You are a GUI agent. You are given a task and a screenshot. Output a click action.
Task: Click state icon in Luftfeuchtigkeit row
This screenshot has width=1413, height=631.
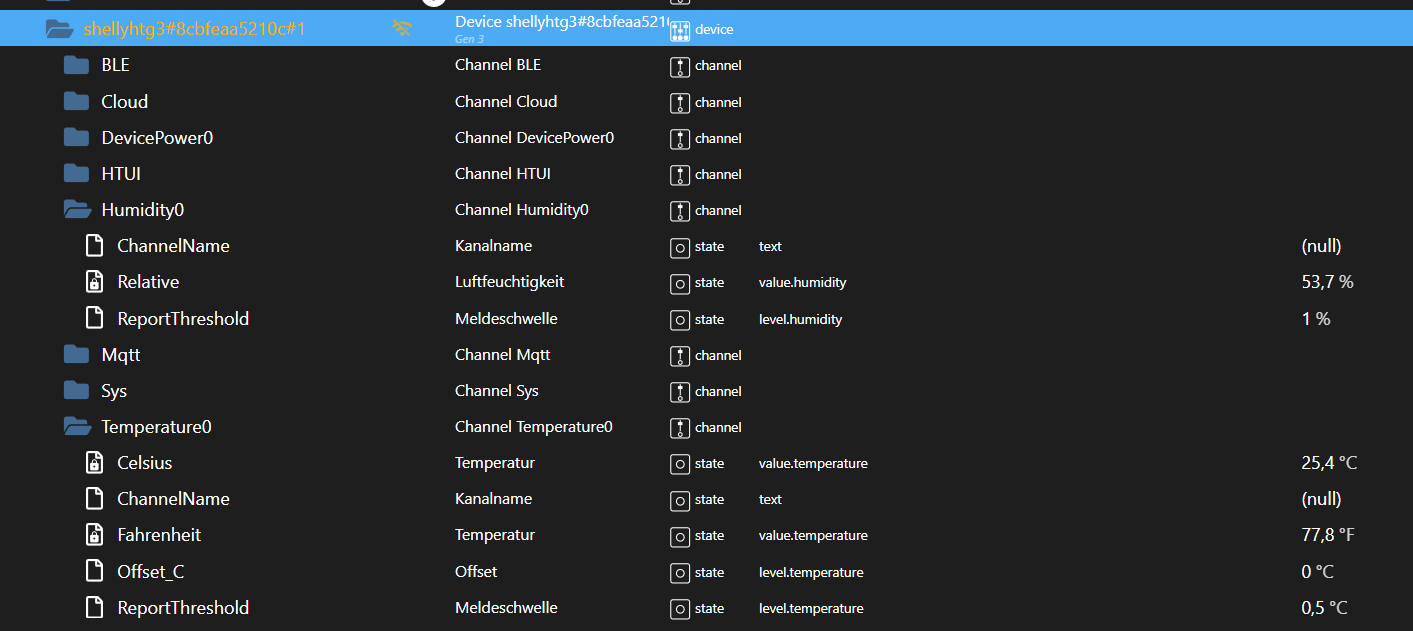(680, 283)
